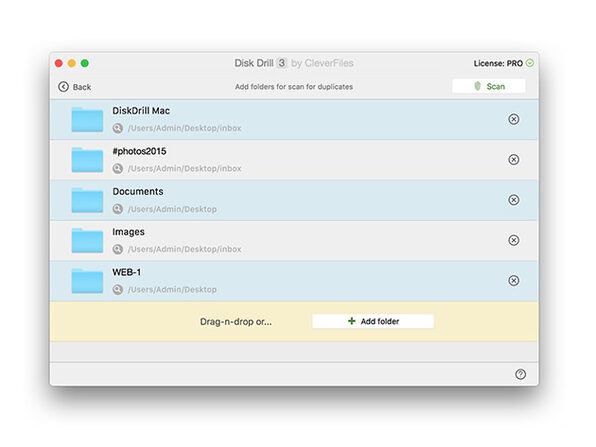Reveal DiskDrill Mac path with magnifier icon
596x447 pixels.
(118, 128)
